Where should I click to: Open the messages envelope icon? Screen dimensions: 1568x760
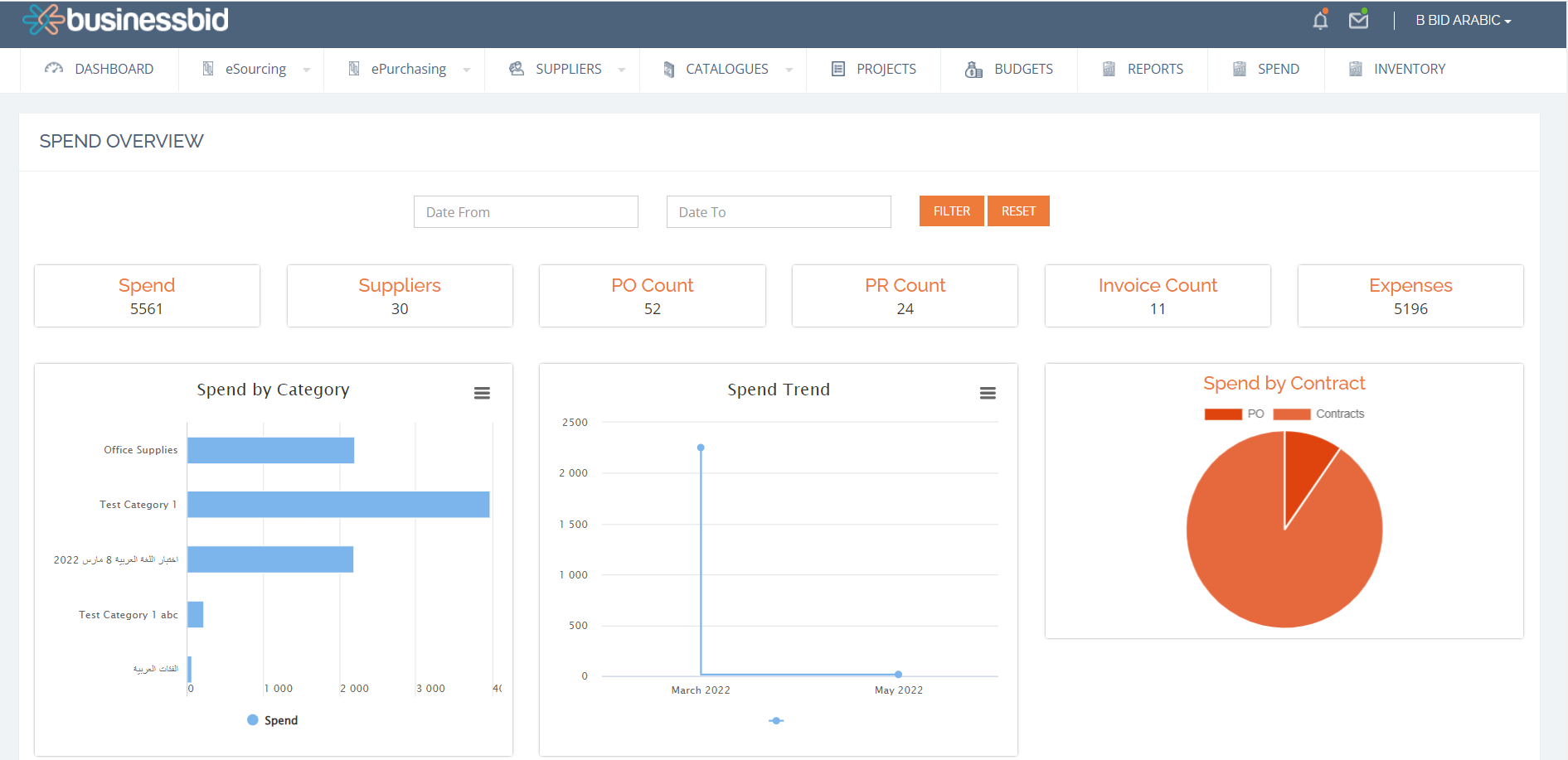coord(1358,20)
